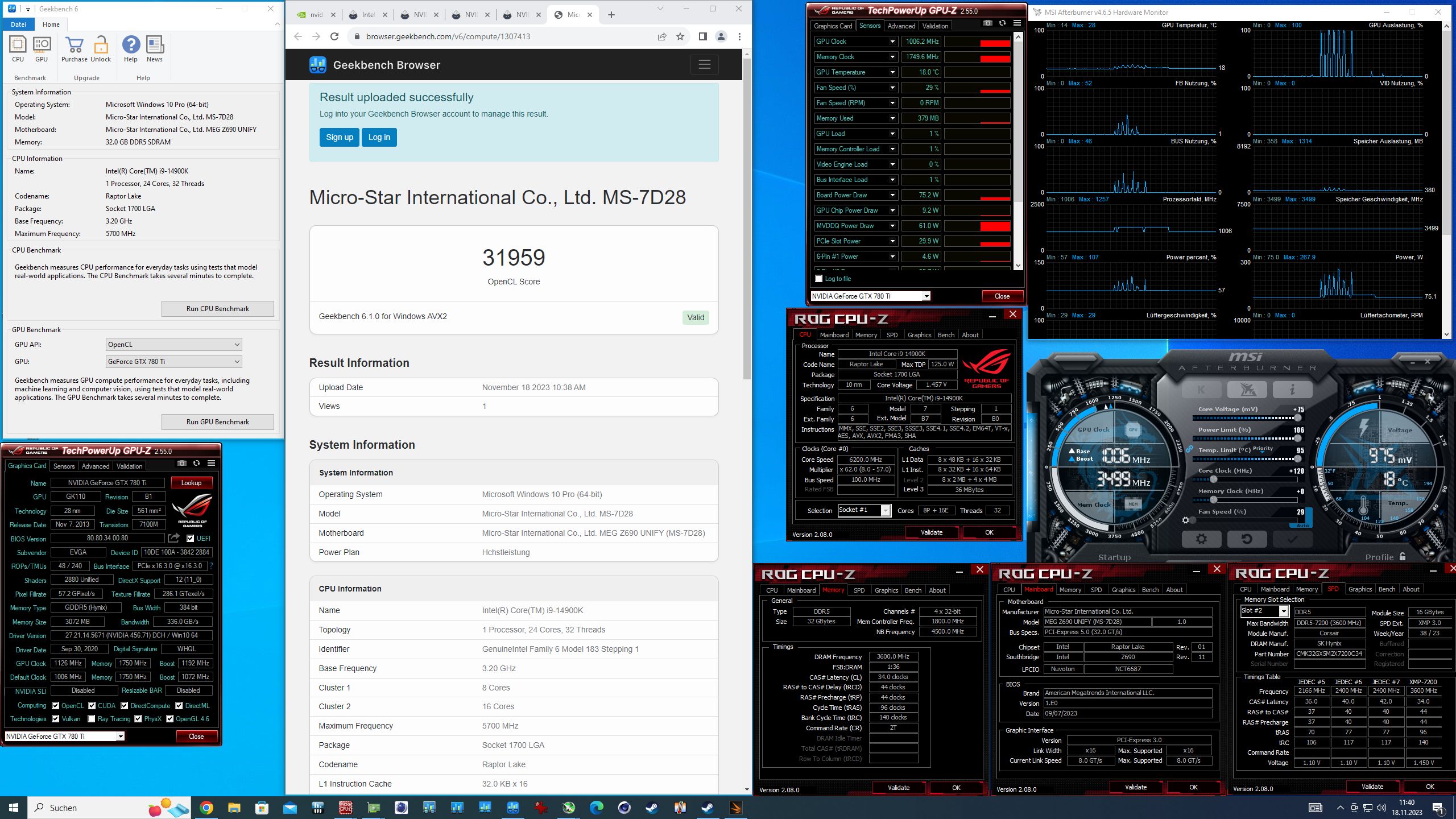
Task: Apply Afterburner settings with the checkmark button
Action: tap(1292, 539)
